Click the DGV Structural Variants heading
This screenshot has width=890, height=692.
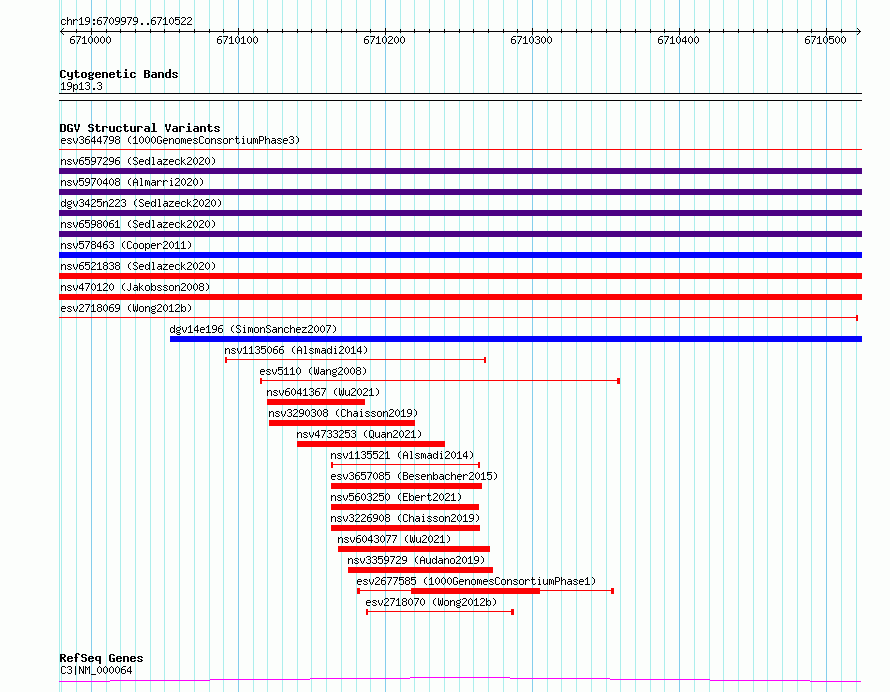[x=140, y=128]
